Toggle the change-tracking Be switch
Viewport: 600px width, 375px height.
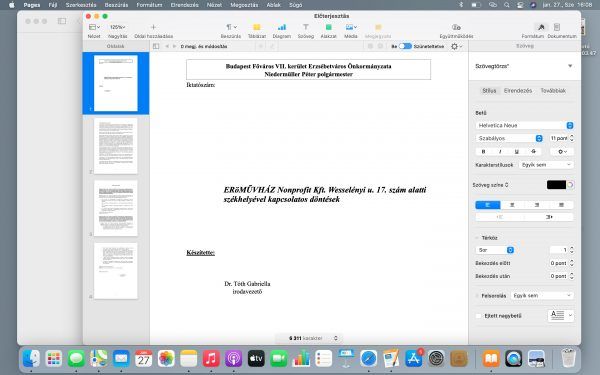click(x=405, y=46)
